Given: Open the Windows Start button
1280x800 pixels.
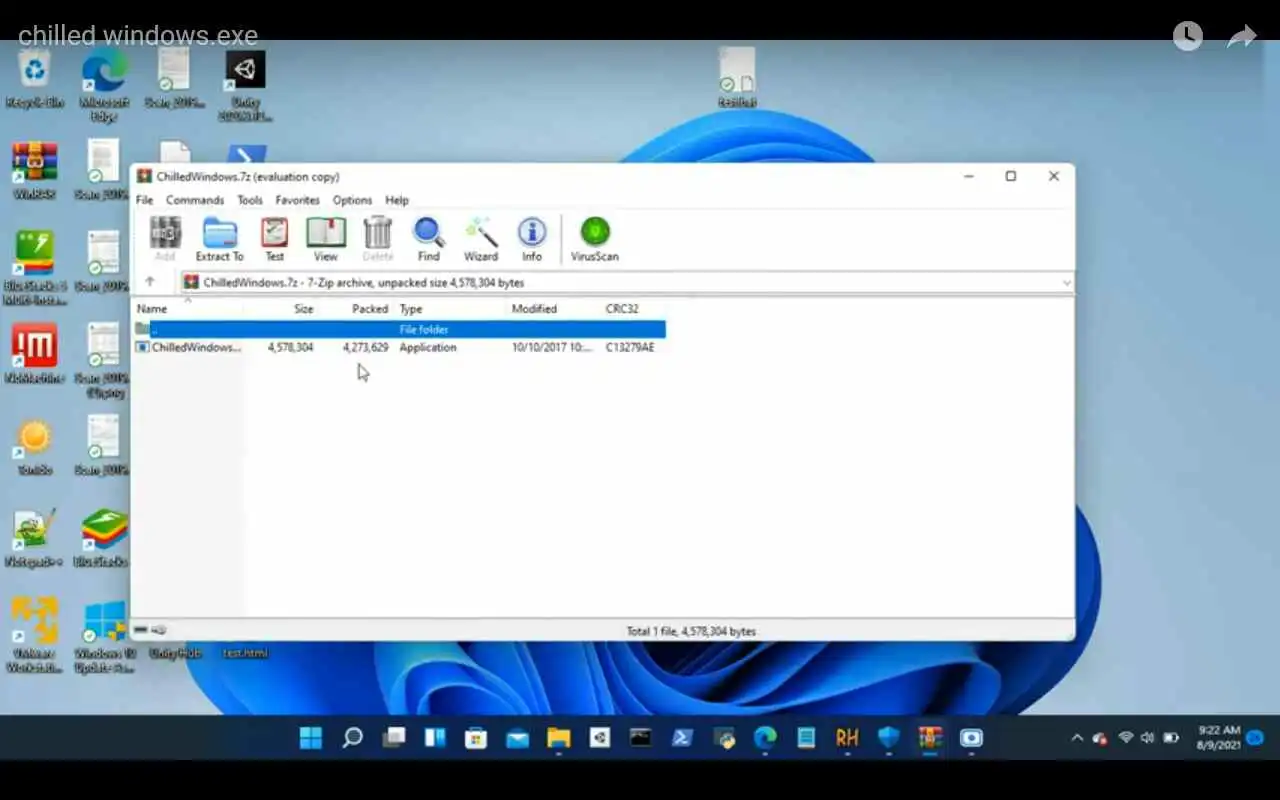Looking at the screenshot, I should [x=311, y=738].
